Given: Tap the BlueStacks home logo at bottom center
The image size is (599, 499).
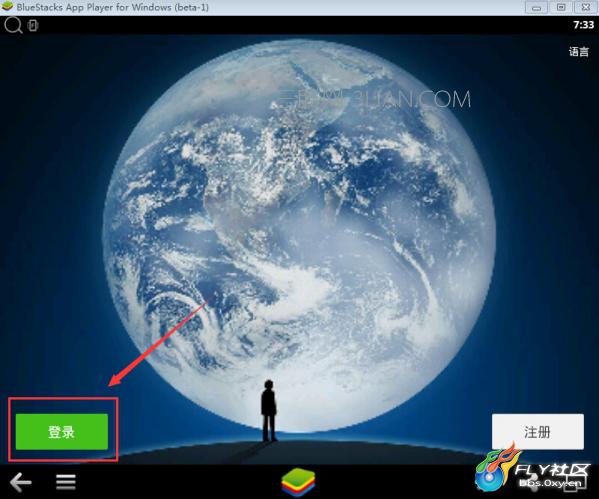Looking at the screenshot, I should 298,482.
